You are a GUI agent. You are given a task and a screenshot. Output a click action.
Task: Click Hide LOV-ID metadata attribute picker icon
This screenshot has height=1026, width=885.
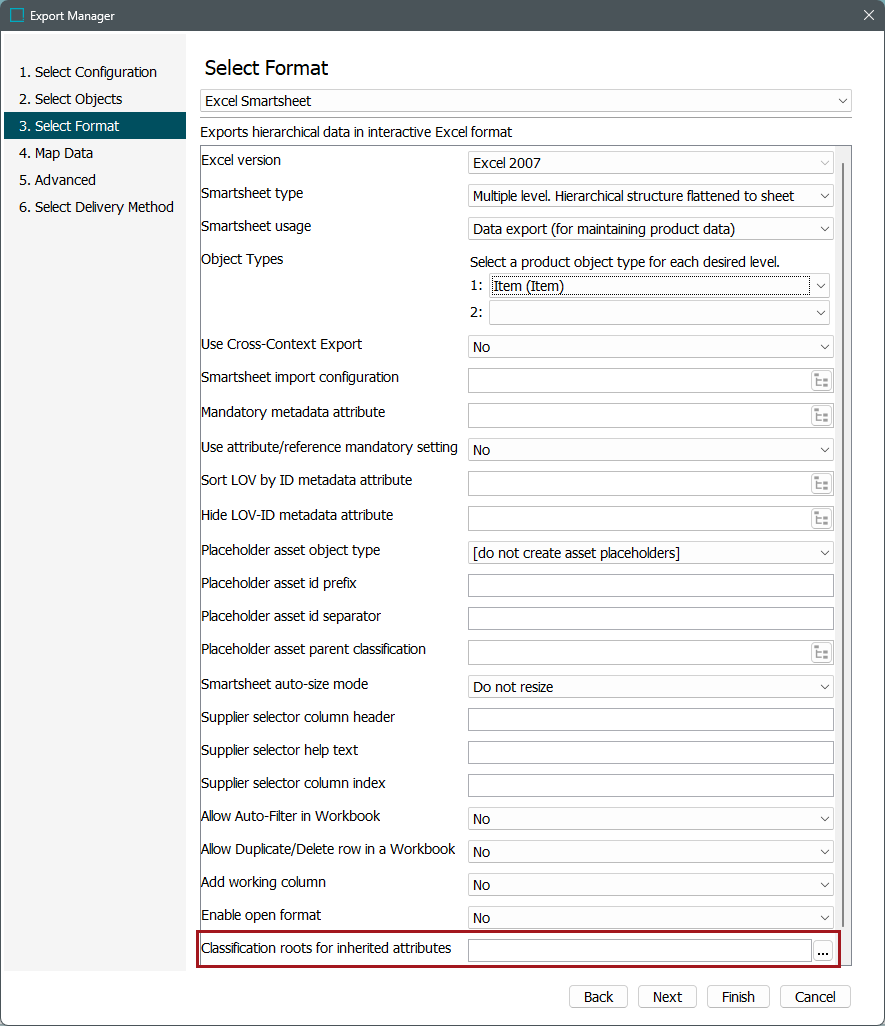[x=821, y=519]
